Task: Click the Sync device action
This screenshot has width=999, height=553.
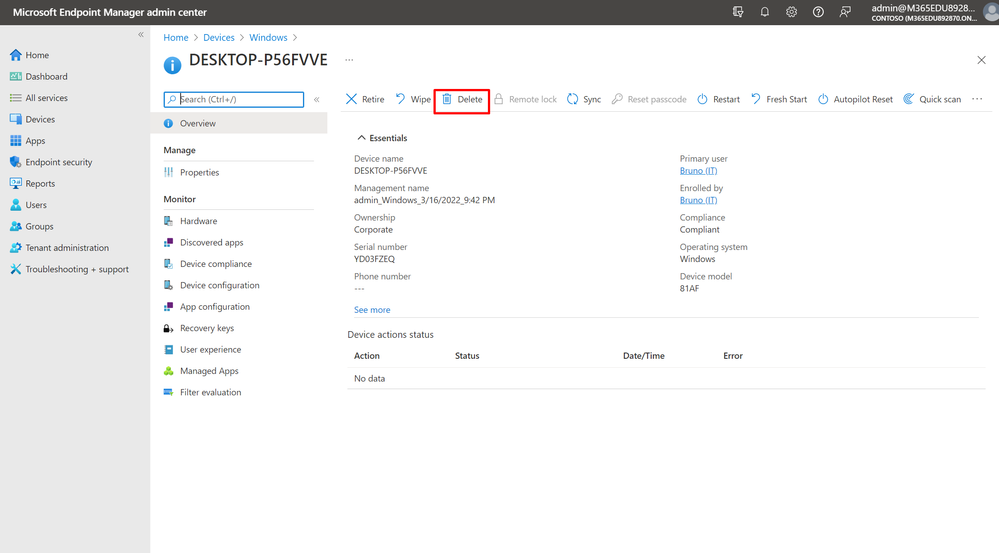Action: pyautogui.click(x=584, y=99)
